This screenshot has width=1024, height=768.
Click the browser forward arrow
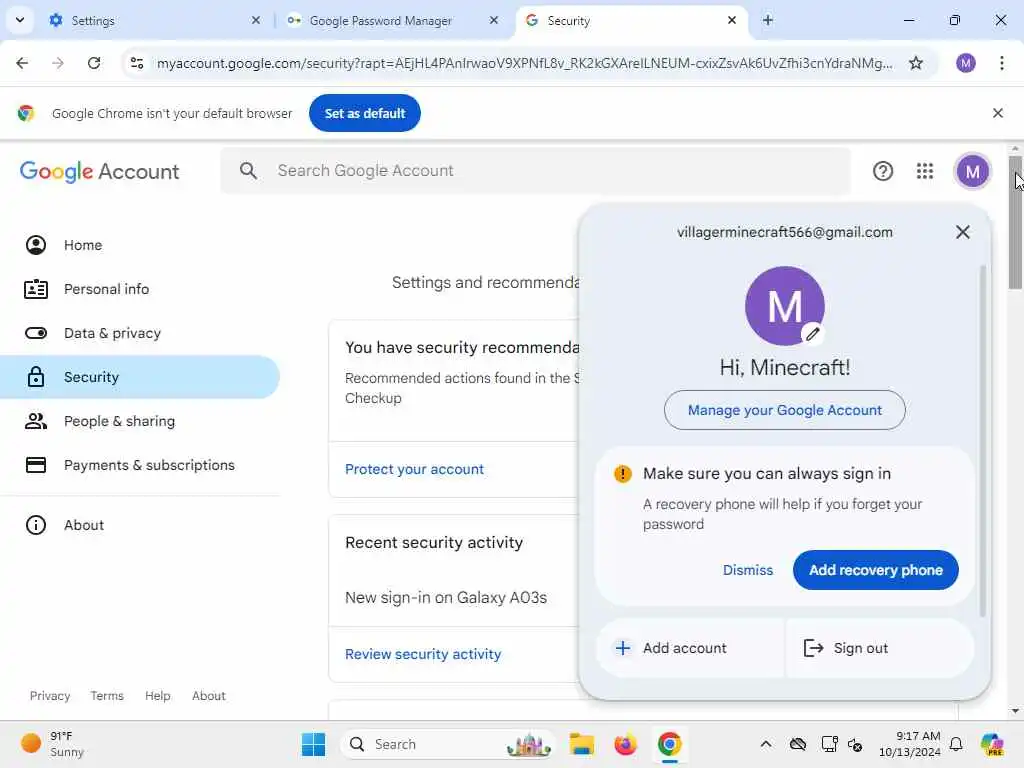point(58,63)
